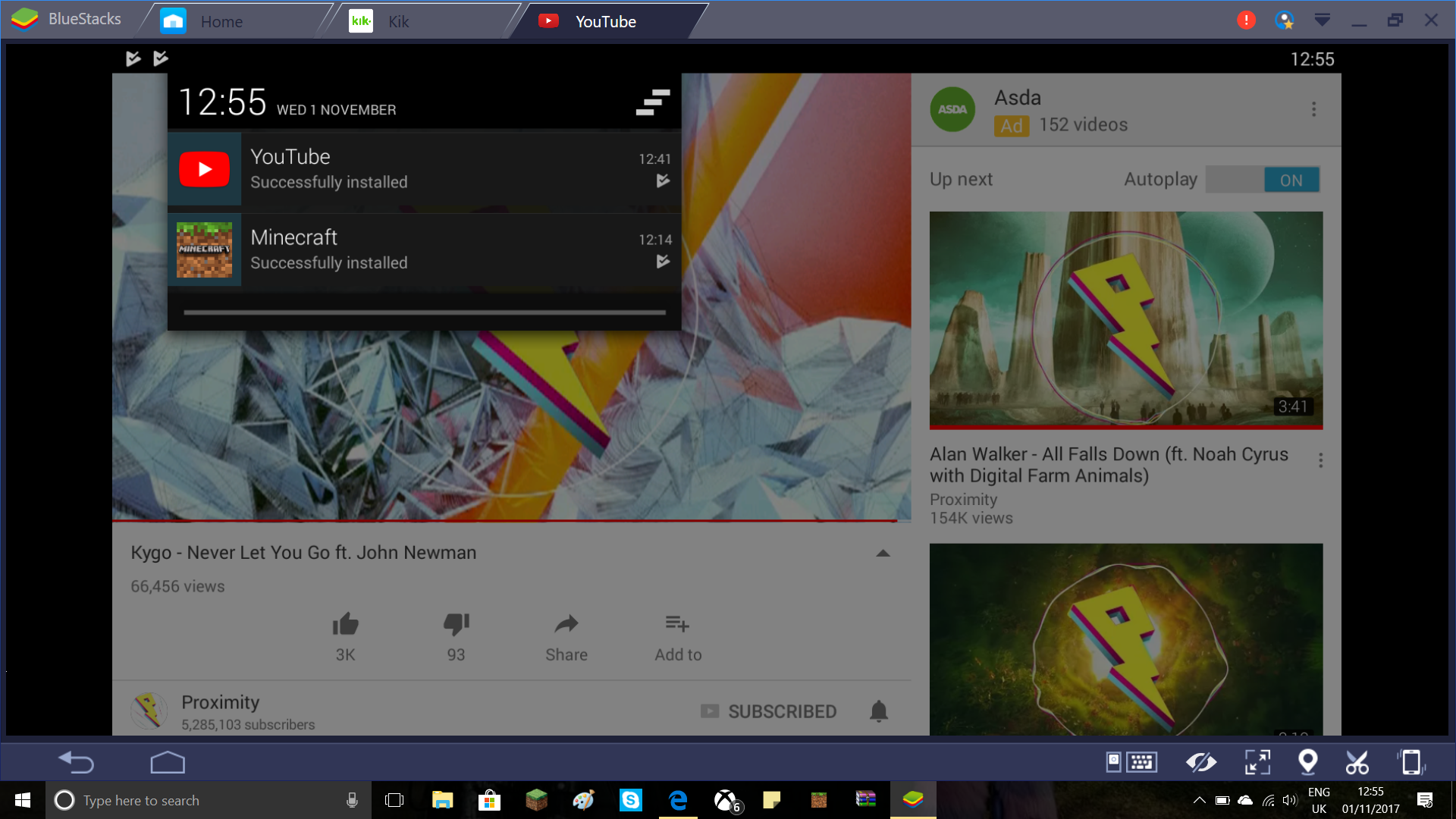This screenshot has width=1456, height=819.
Task: Open the Asda ad options menu
Action: (1314, 109)
